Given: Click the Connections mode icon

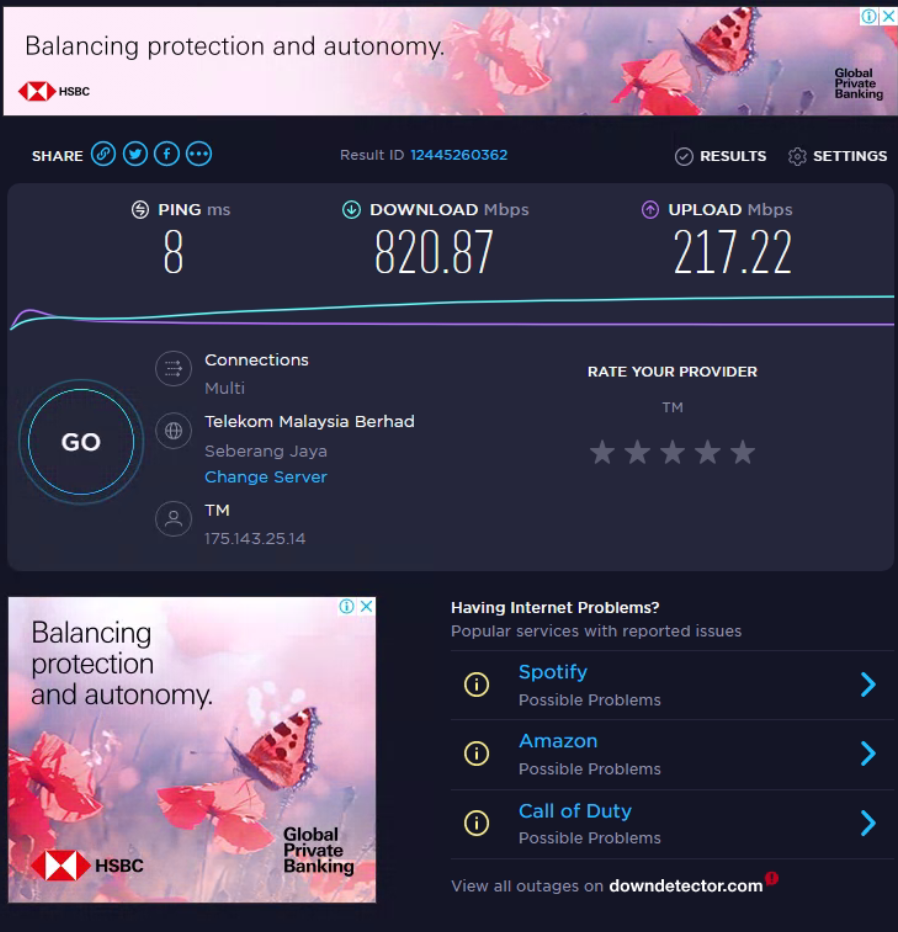Looking at the screenshot, I should coord(174,369).
